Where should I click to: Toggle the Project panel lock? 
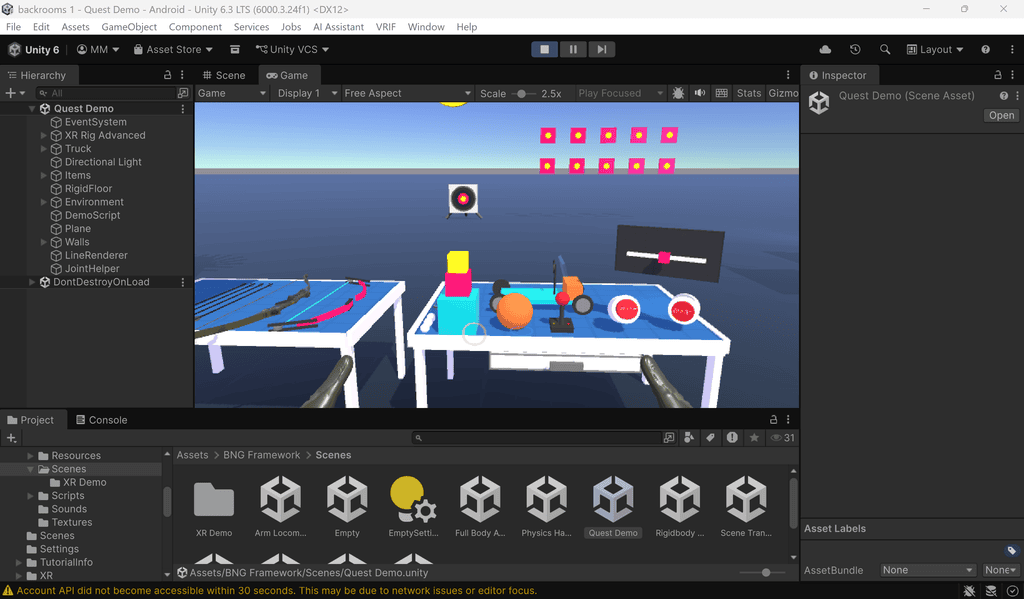click(773, 419)
